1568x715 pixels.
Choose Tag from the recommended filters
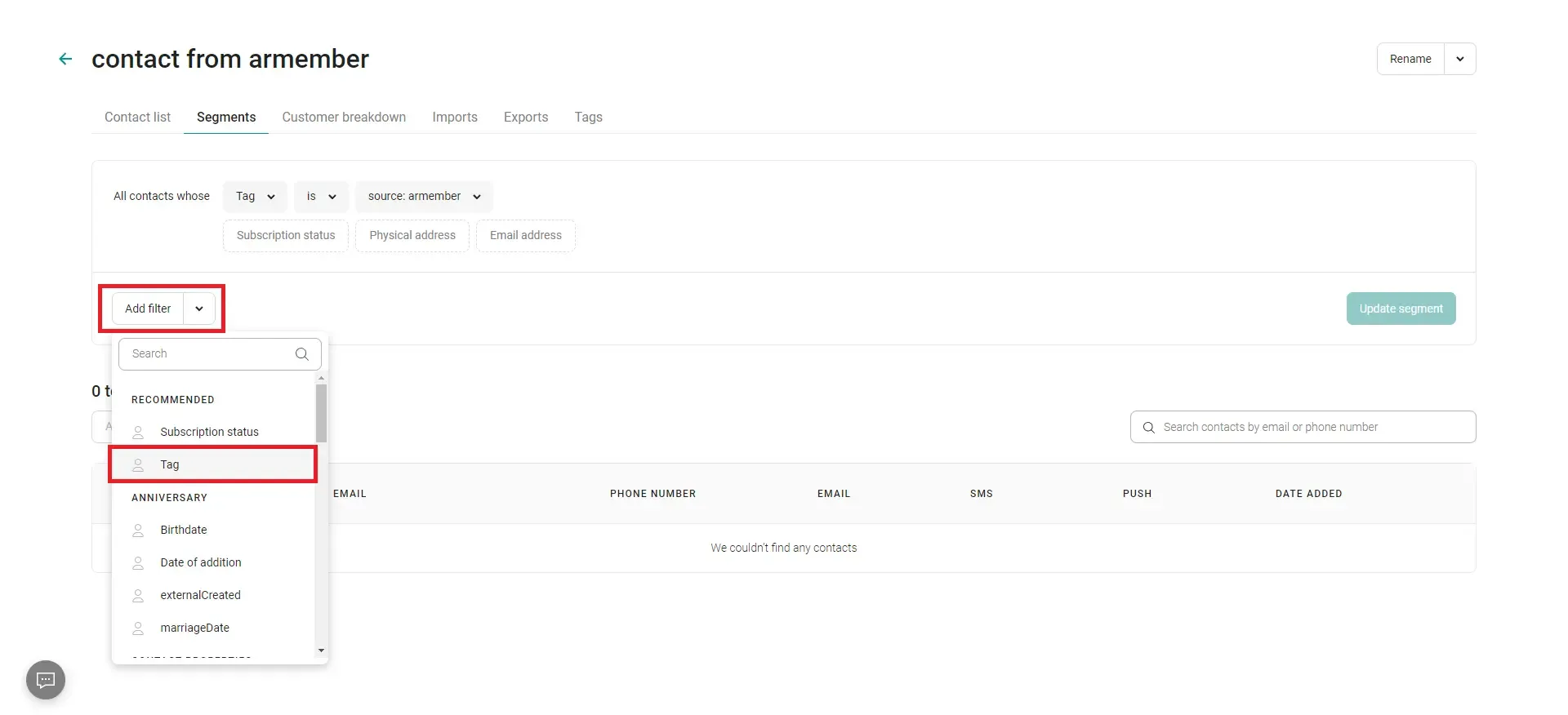pos(213,464)
